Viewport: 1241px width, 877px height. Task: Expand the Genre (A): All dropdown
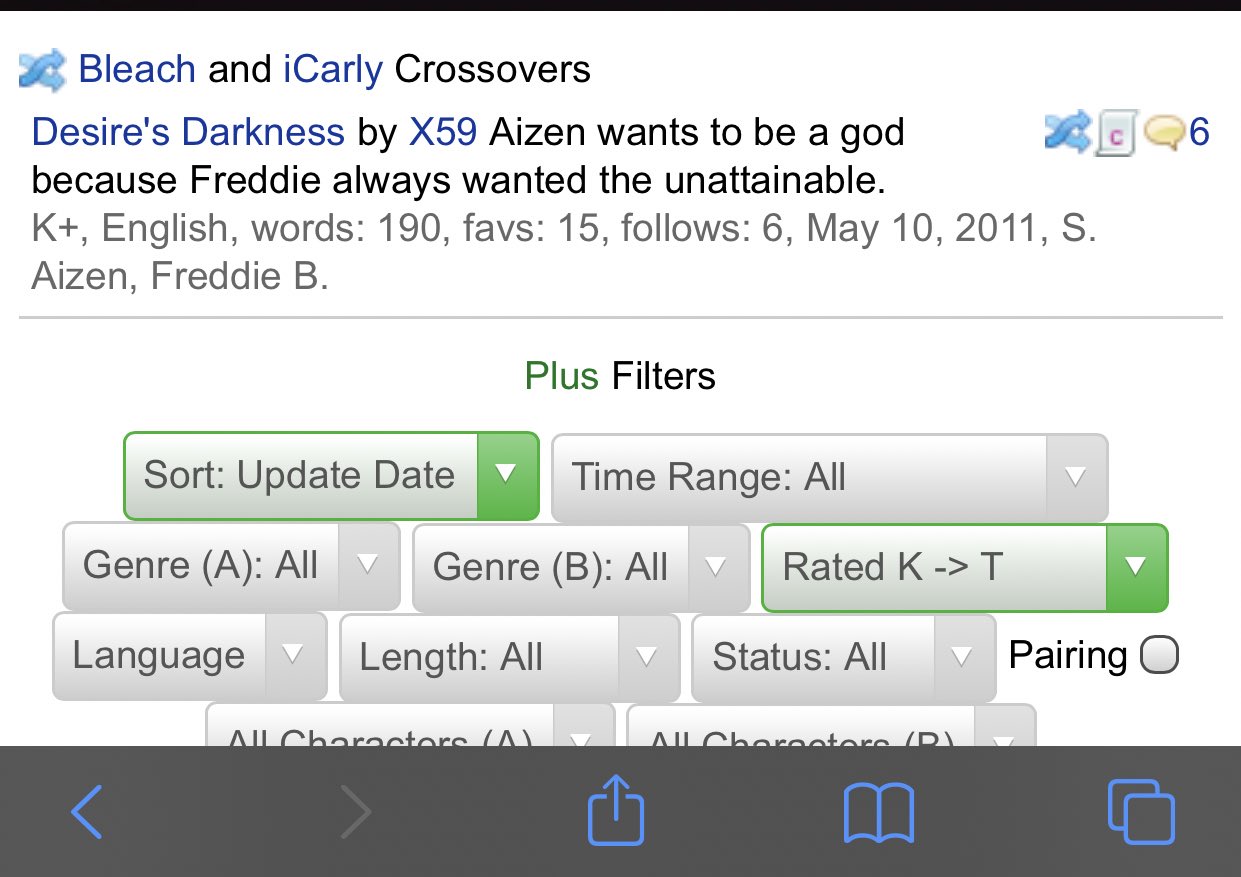pos(231,567)
